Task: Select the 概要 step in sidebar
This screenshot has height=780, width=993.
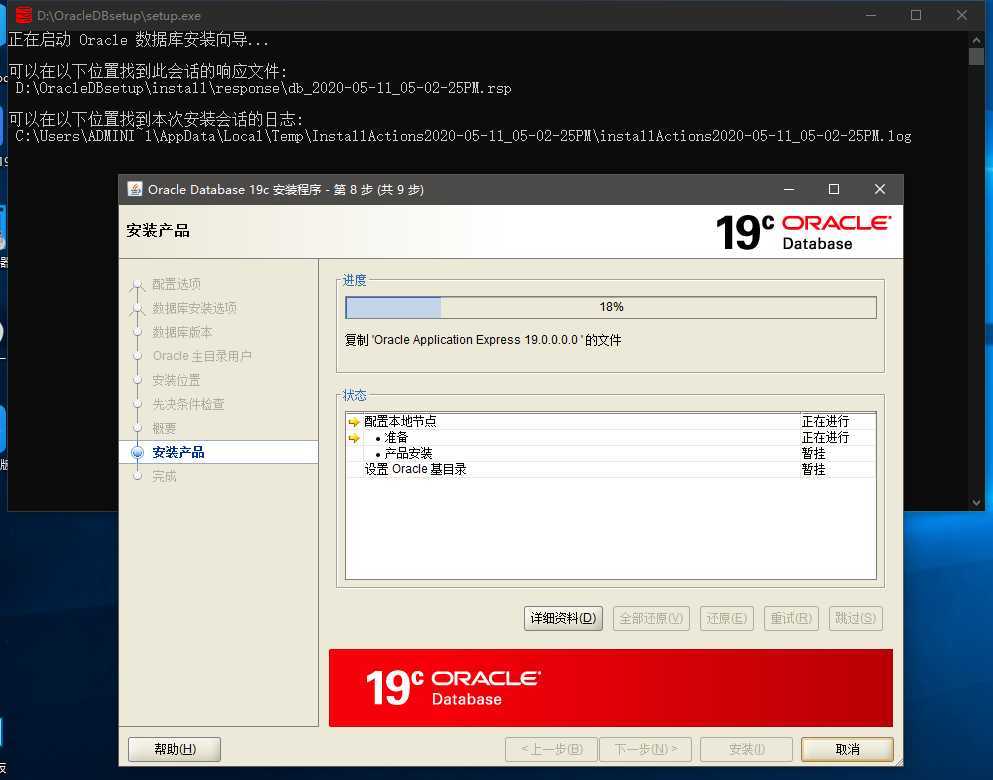Action: pos(164,428)
